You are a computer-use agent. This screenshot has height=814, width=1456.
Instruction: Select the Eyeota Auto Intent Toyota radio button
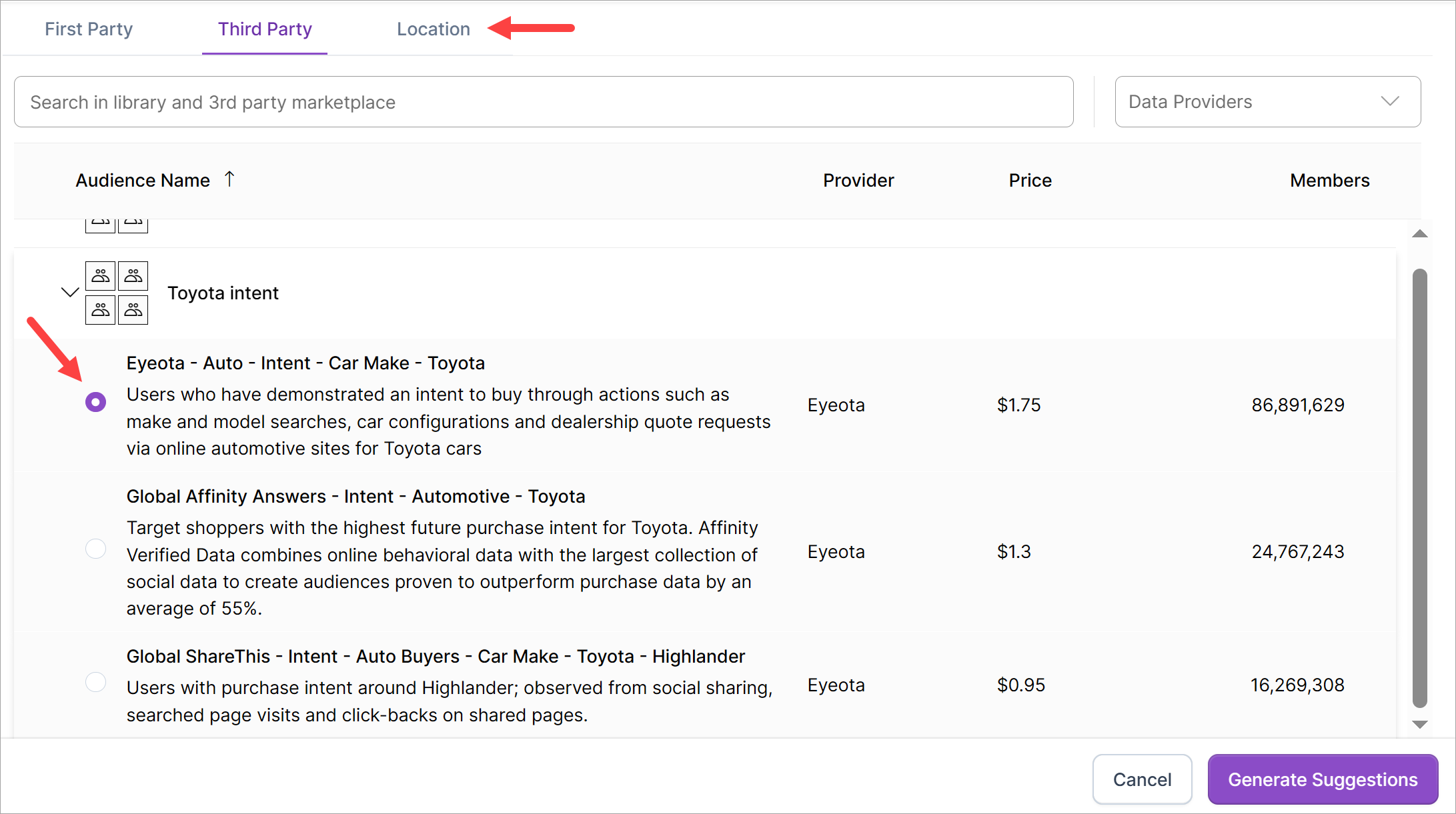[x=96, y=402]
